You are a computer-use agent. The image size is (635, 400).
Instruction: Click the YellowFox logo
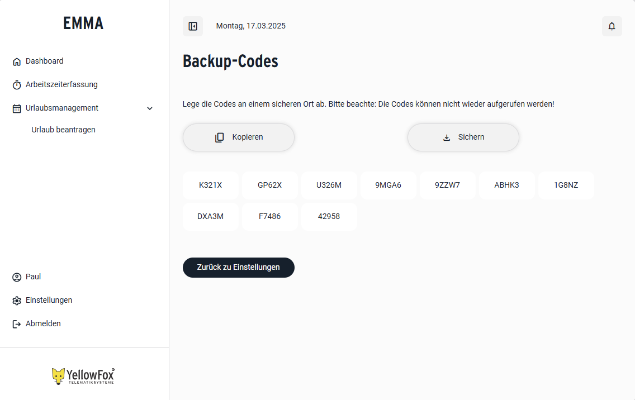(83, 376)
